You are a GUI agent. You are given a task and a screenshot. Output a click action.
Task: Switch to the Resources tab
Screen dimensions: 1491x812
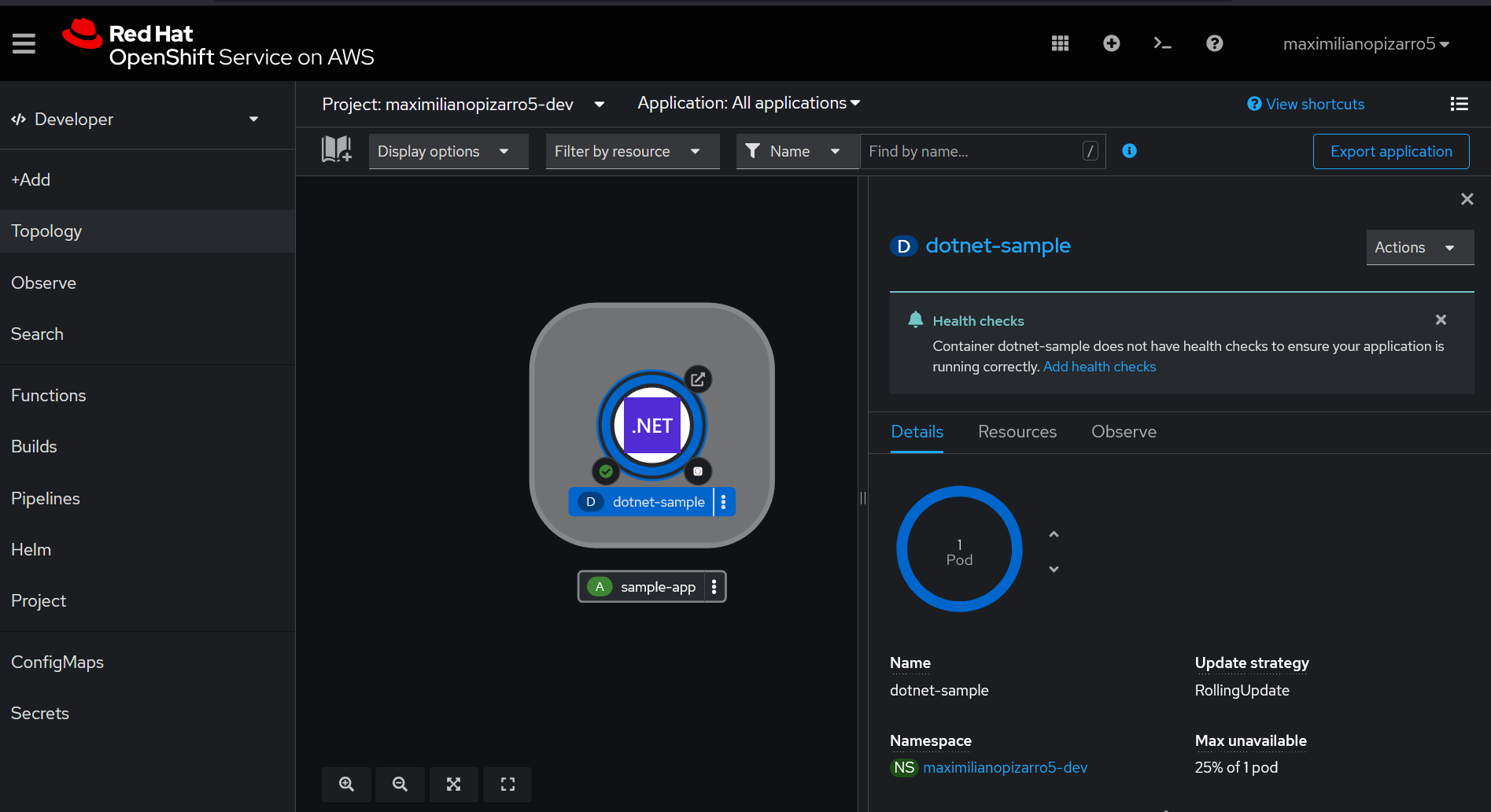pyautogui.click(x=1017, y=432)
